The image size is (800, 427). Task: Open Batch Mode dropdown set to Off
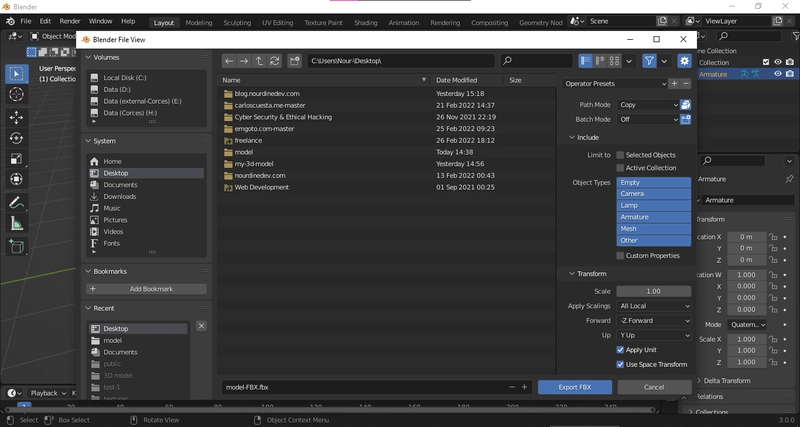pyautogui.click(x=647, y=119)
